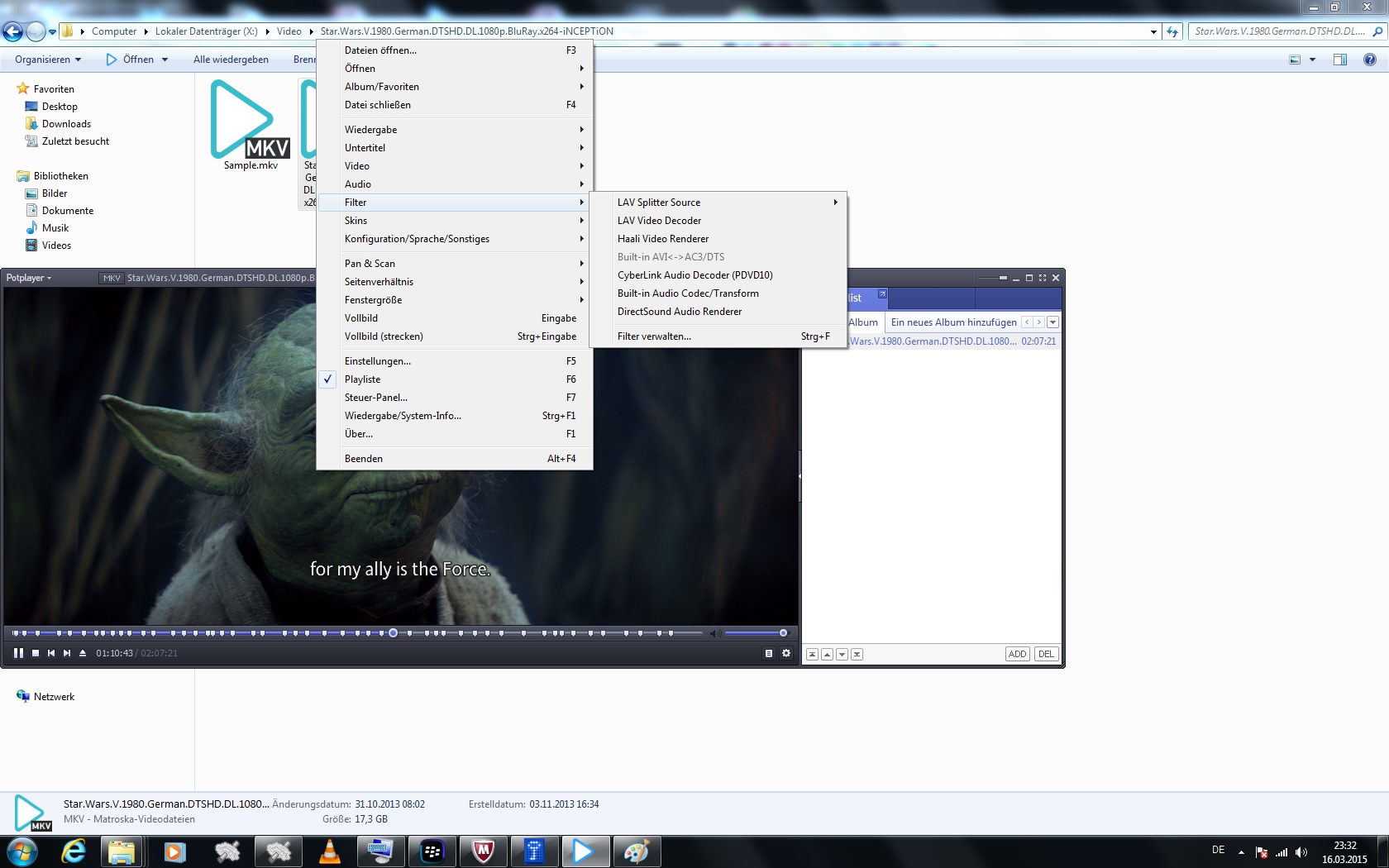Skip to next file in Potplayer
This screenshot has height=868, width=1389.
[x=67, y=653]
